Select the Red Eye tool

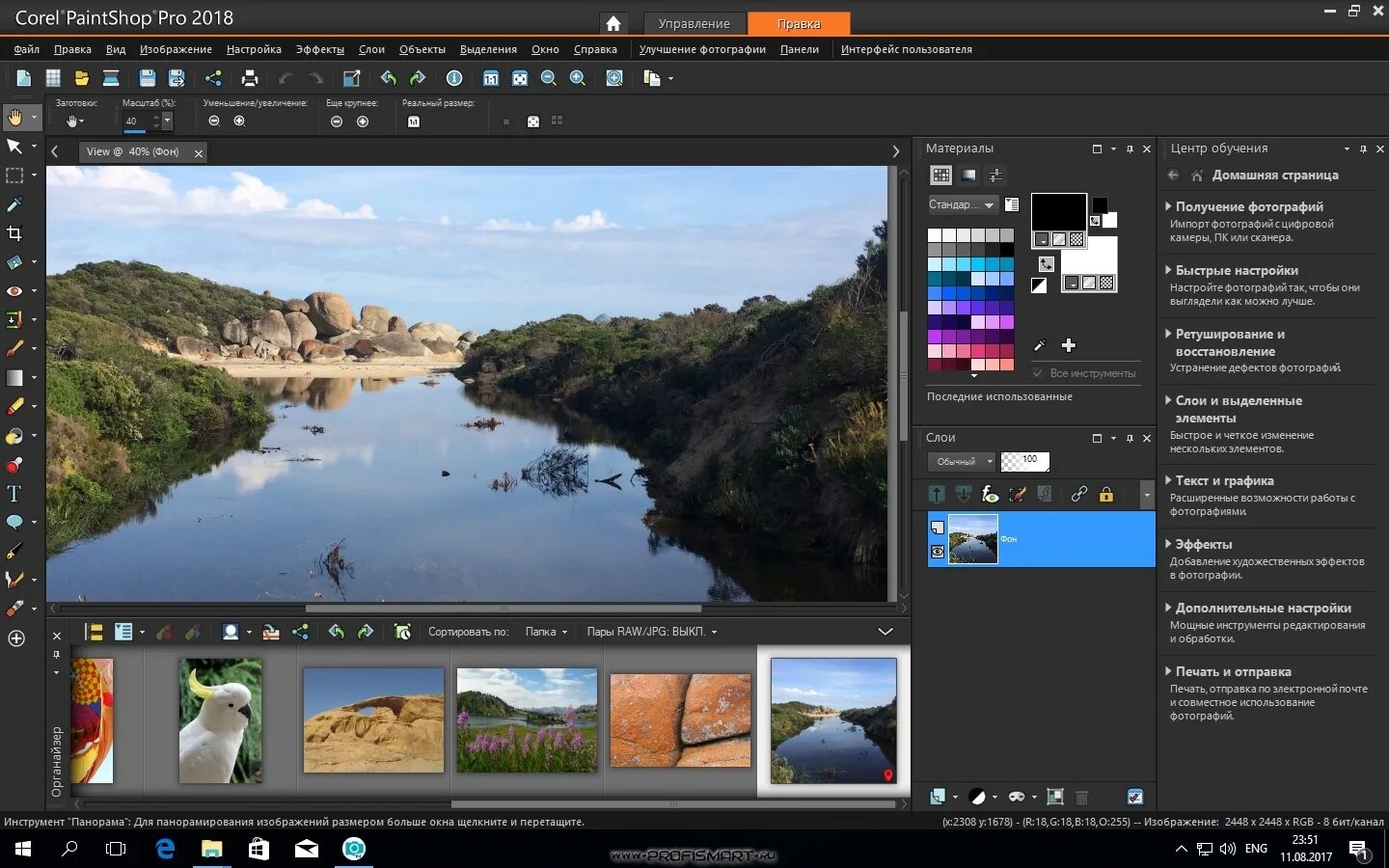[14, 291]
